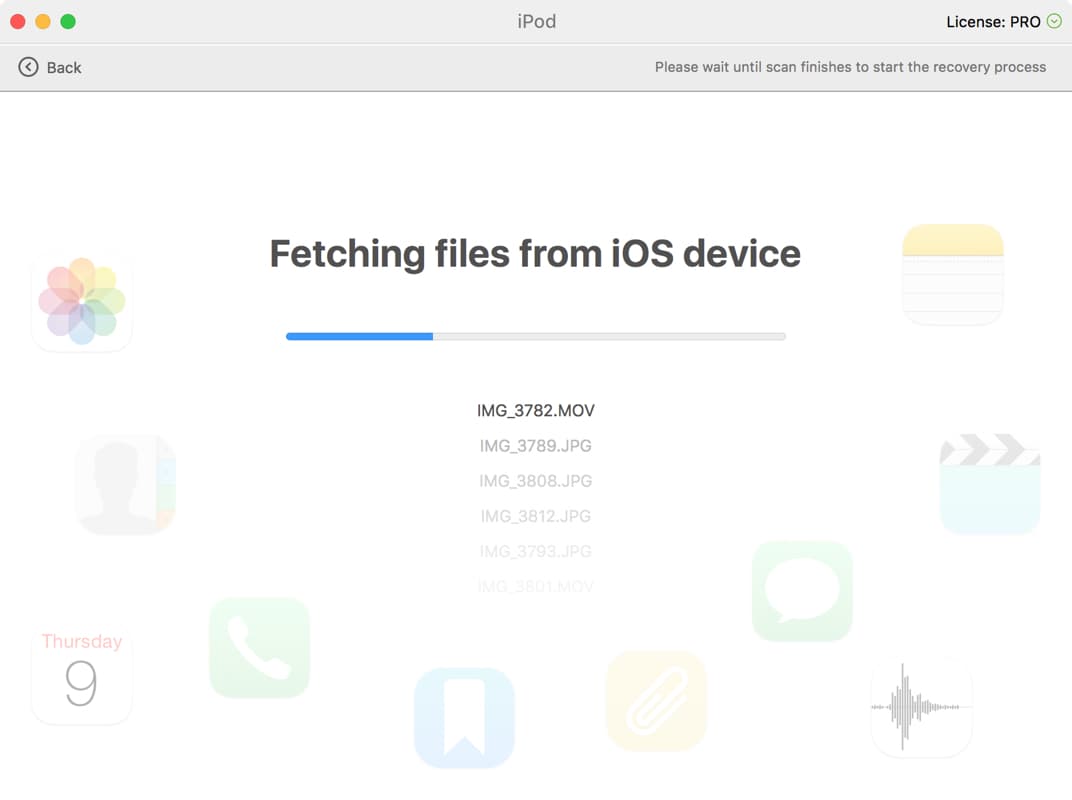The image size is (1072, 800).
Task: Click the 'Please wait until scan finishes' message
Action: click(850, 67)
